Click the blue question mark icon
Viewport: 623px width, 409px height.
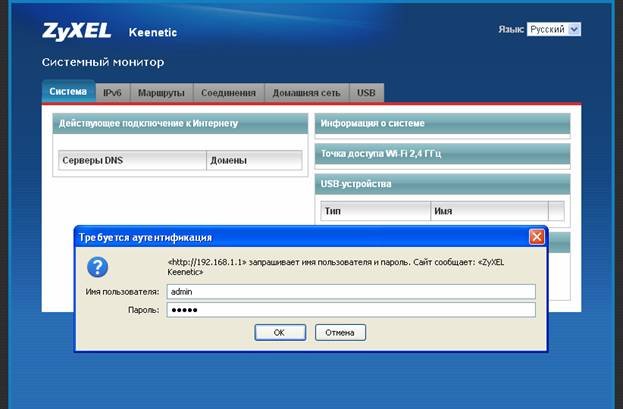98,267
